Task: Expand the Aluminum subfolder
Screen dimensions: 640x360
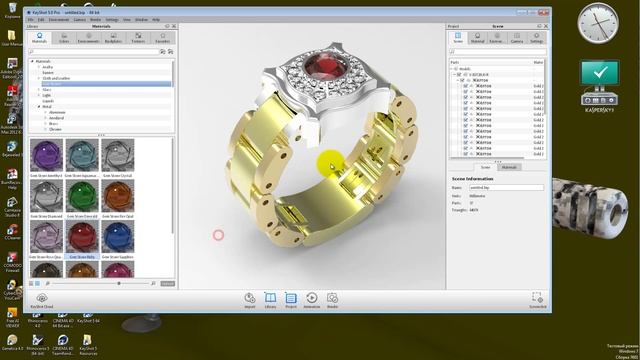Action: point(45,112)
